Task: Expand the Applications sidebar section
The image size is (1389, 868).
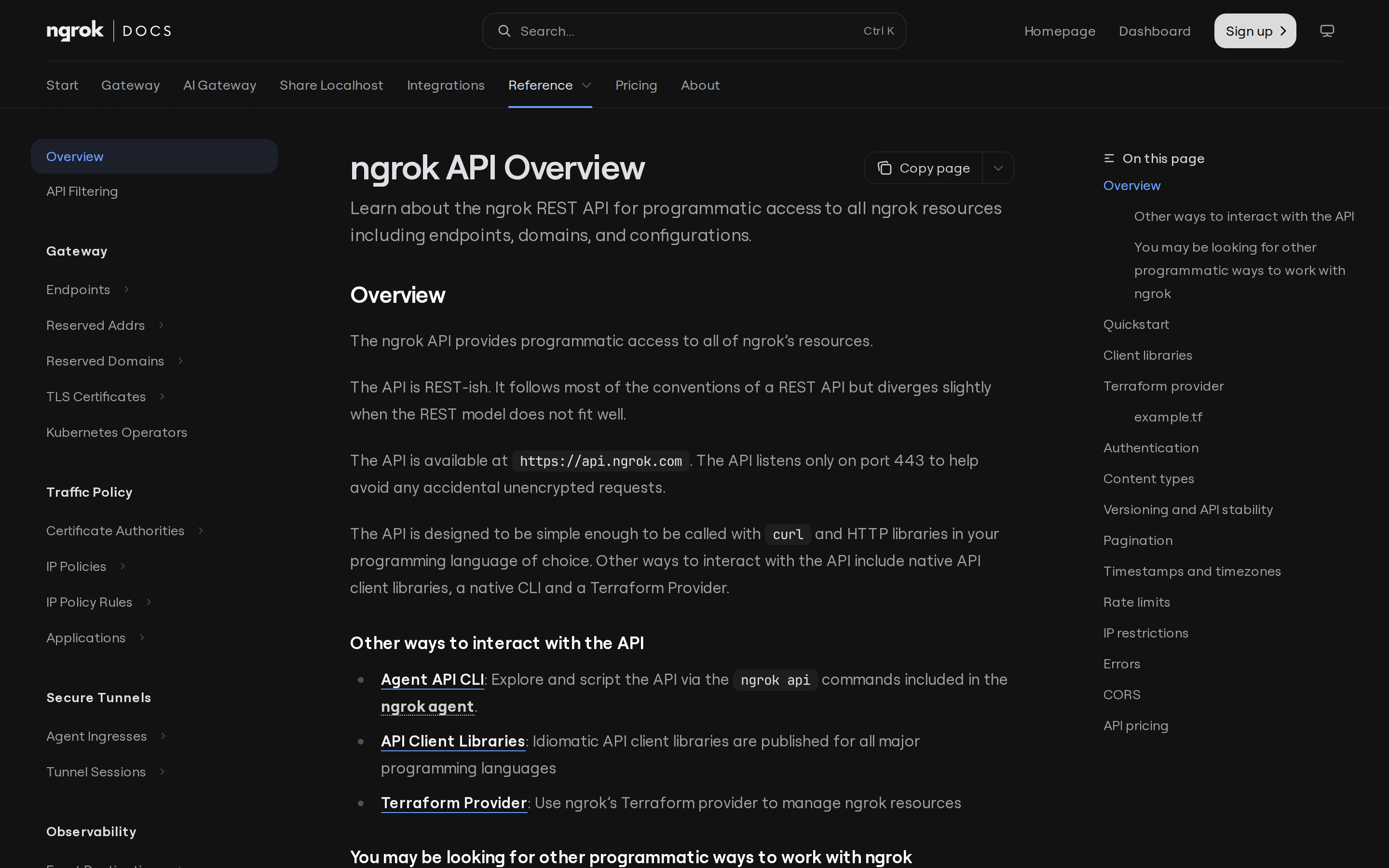Action: tap(142, 638)
